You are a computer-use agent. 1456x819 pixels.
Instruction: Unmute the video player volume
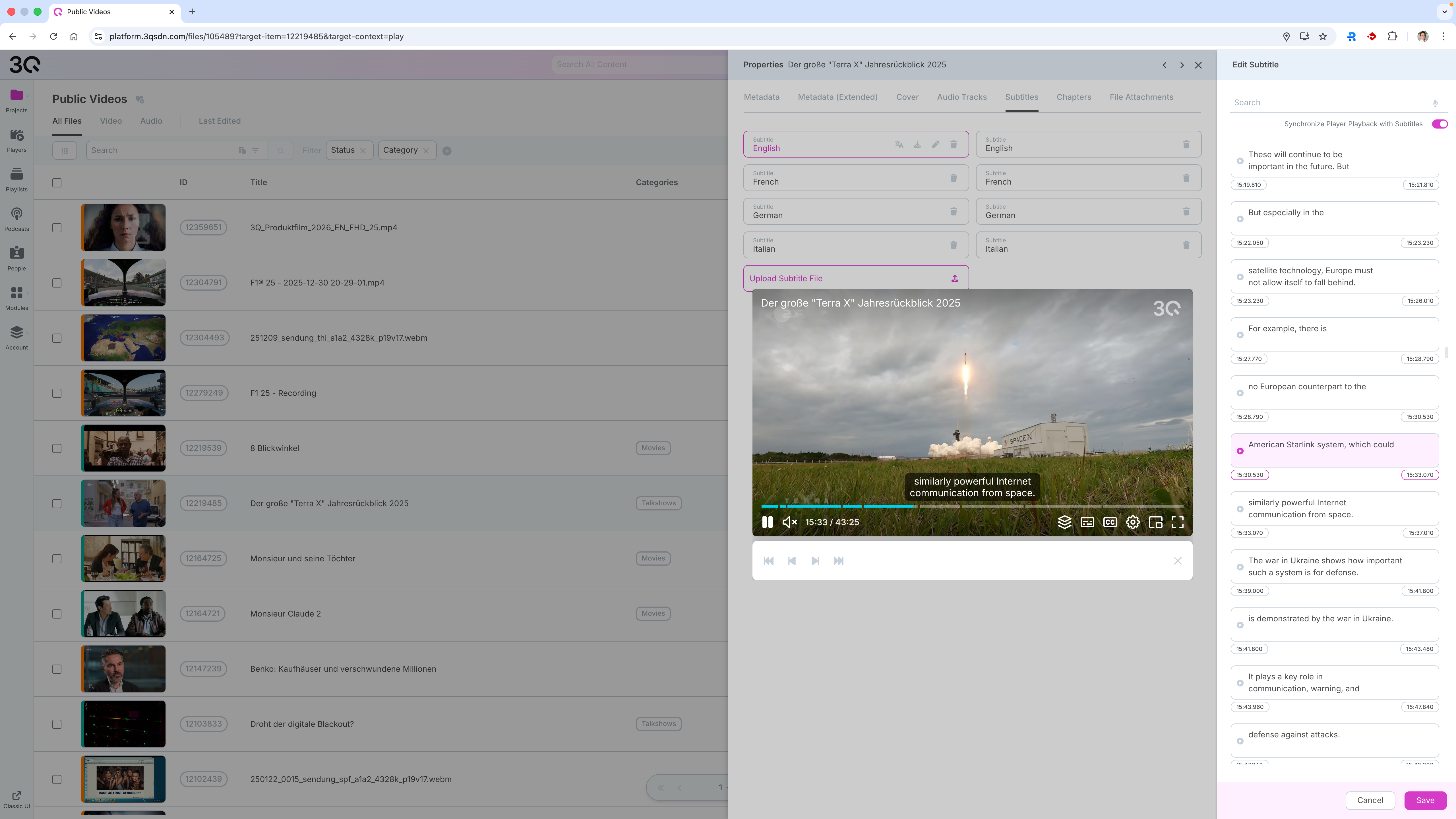click(x=789, y=522)
